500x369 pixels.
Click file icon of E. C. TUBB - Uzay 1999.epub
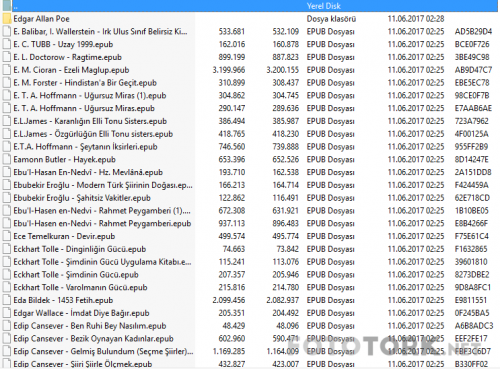point(7,44)
